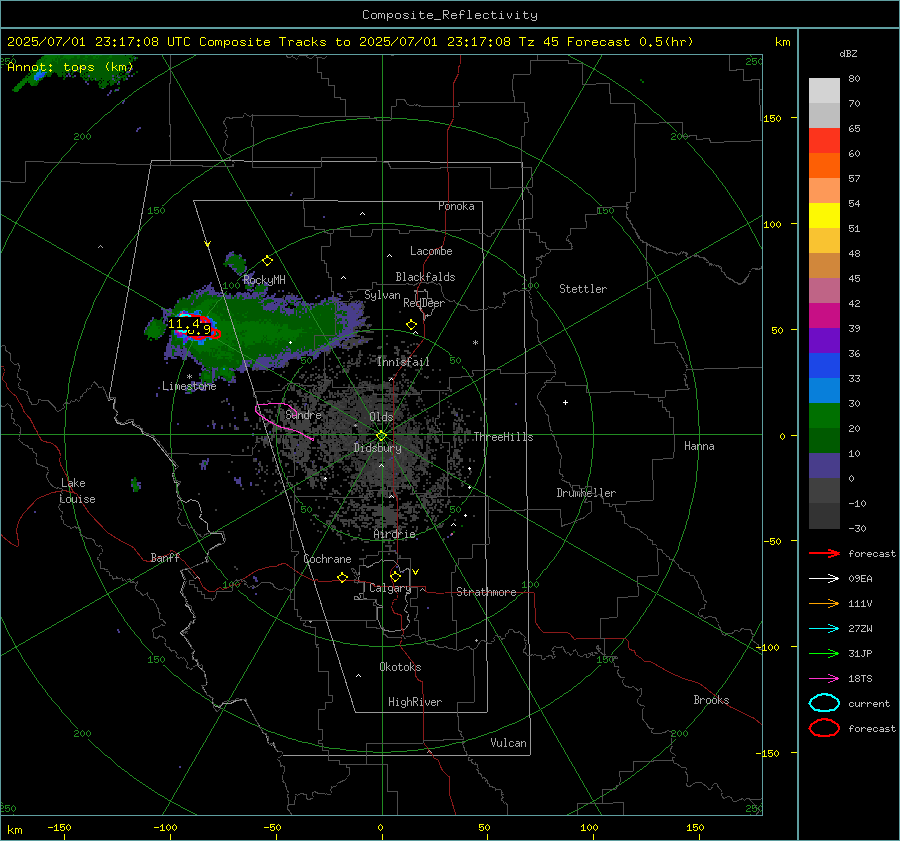
Task: Select the red 65-60 dBZ swatch
Action: pos(824,141)
